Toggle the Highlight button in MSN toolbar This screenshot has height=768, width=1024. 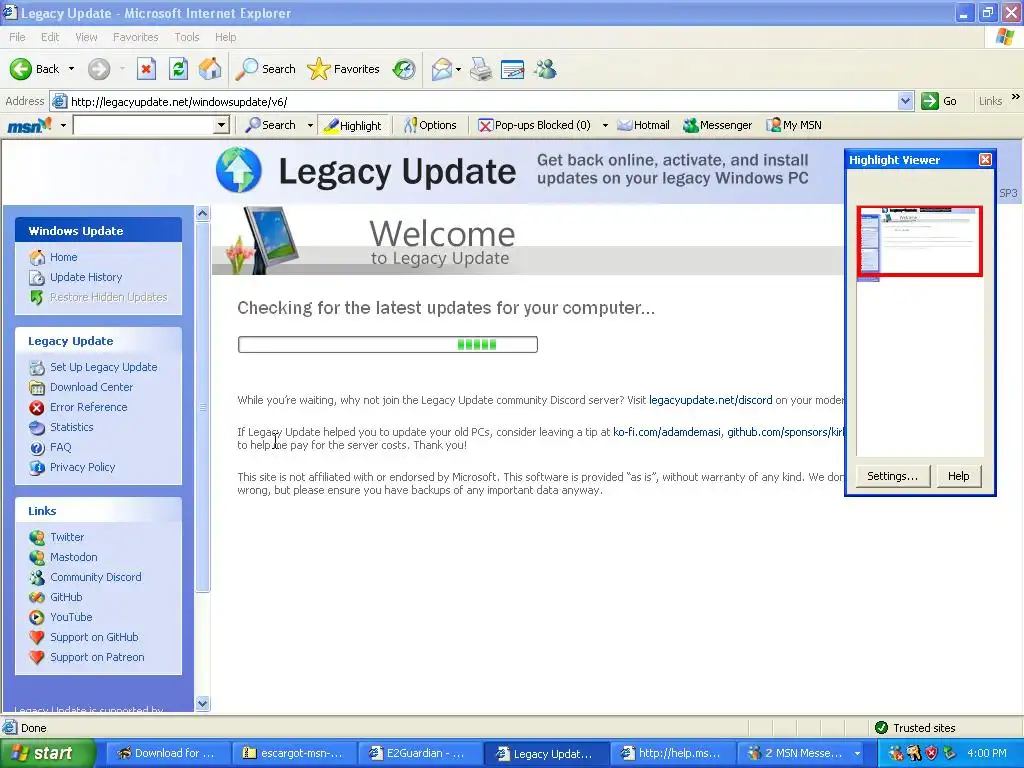pos(353,125)
